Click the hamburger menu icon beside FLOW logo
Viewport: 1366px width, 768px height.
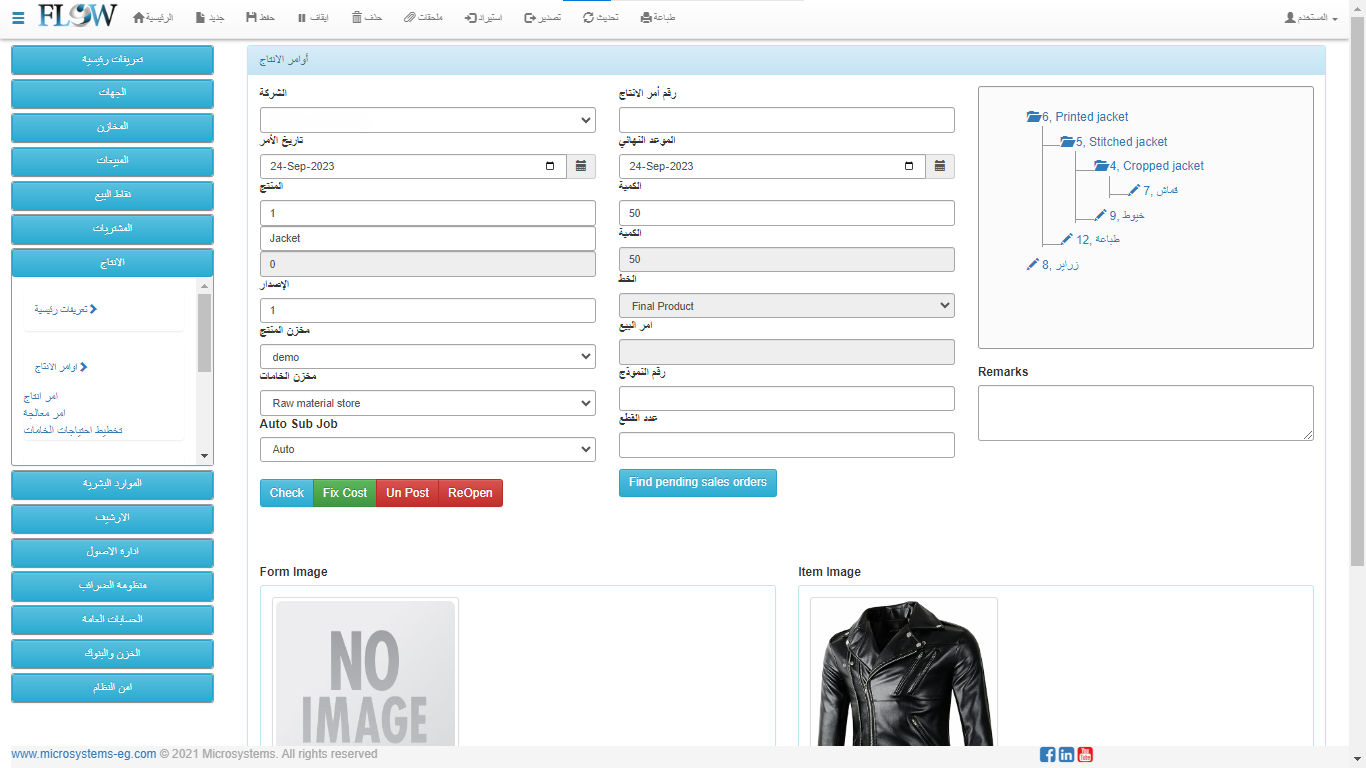[18, 18]
